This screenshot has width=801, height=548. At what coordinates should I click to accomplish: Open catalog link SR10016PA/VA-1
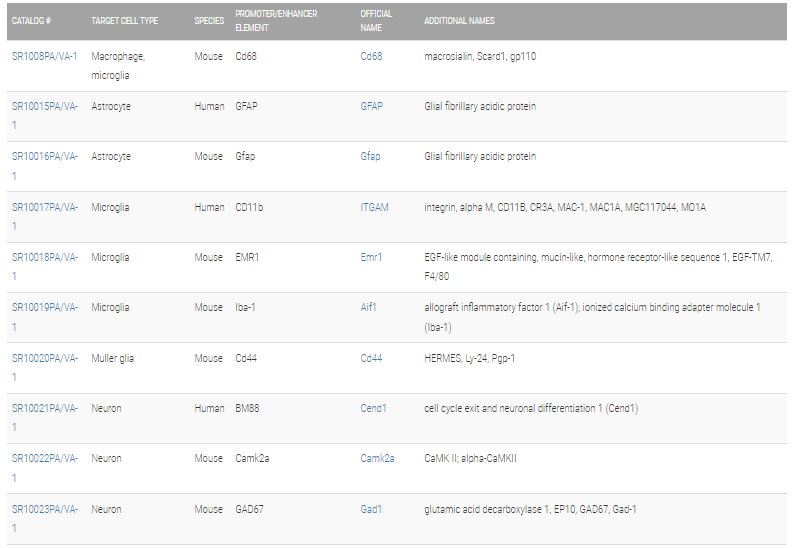45,166
